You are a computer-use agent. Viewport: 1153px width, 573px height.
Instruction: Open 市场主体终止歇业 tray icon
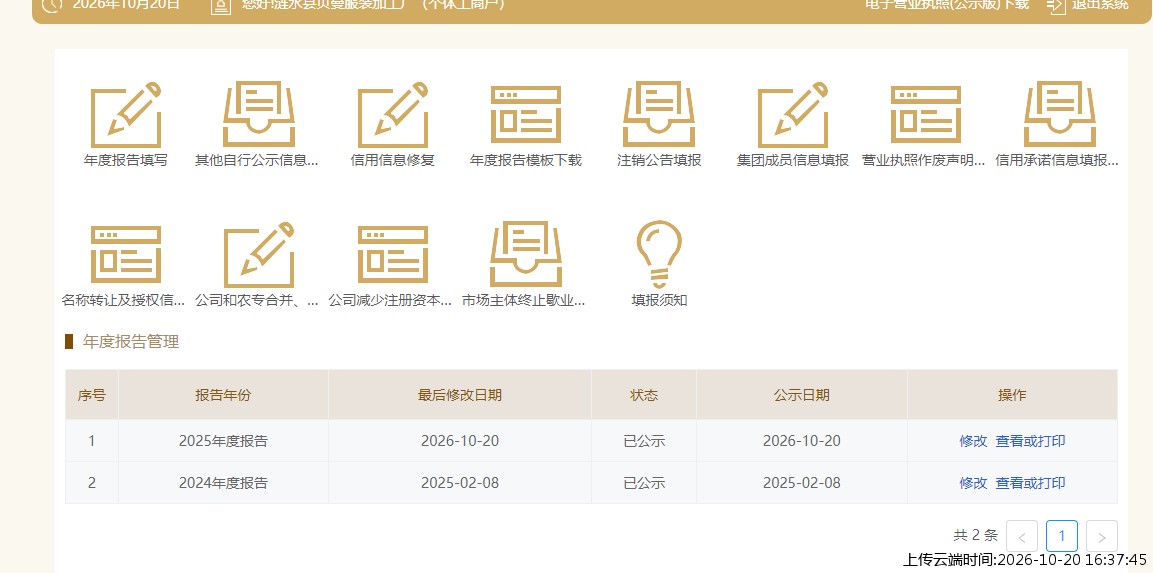tap(526, 255)
